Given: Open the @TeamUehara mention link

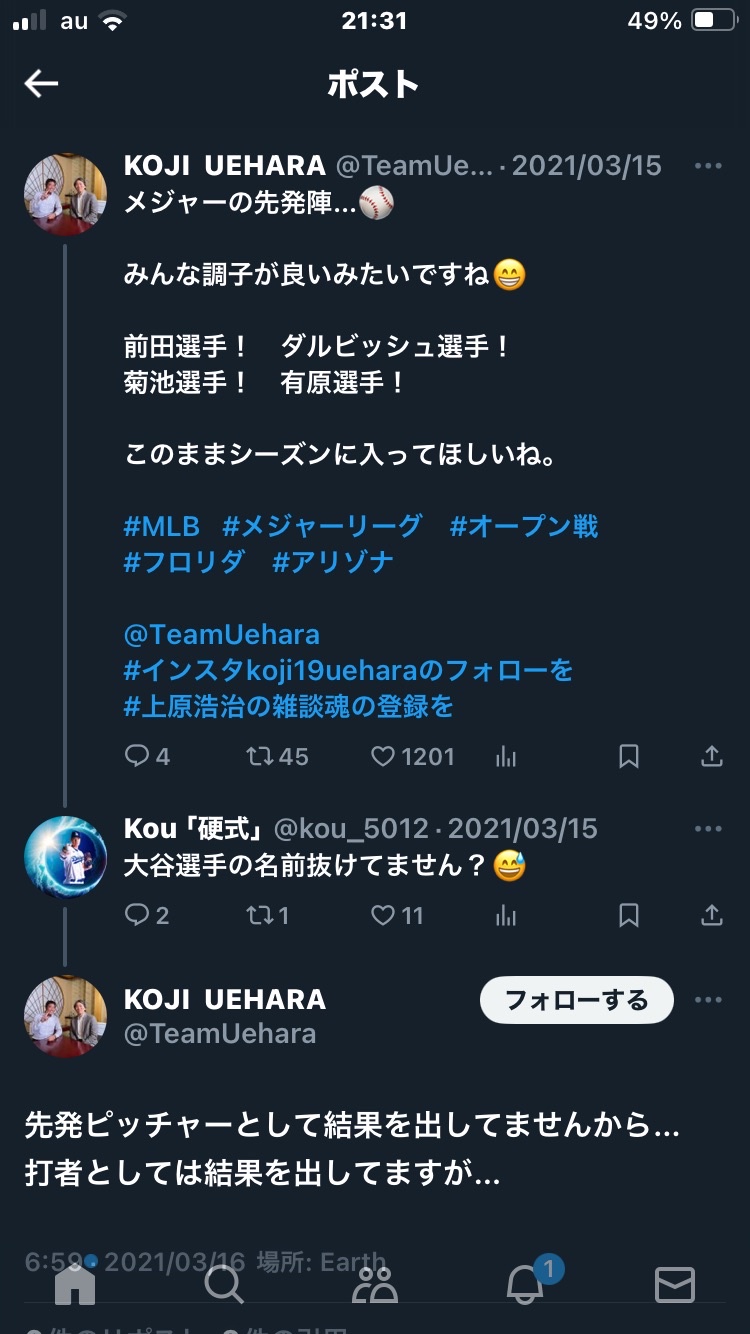Looking at the screenshot, I should [x=222, y=635].
